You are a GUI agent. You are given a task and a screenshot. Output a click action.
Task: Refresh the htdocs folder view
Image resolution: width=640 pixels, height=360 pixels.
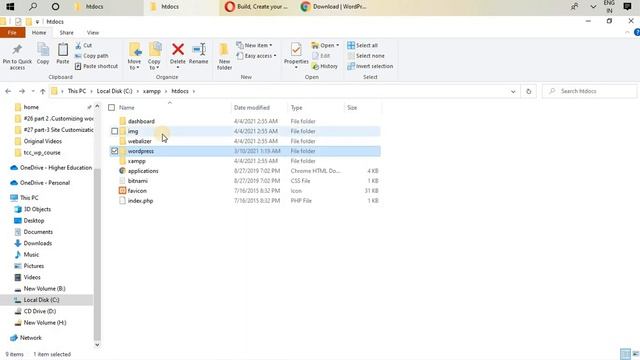tap(529, 91)
